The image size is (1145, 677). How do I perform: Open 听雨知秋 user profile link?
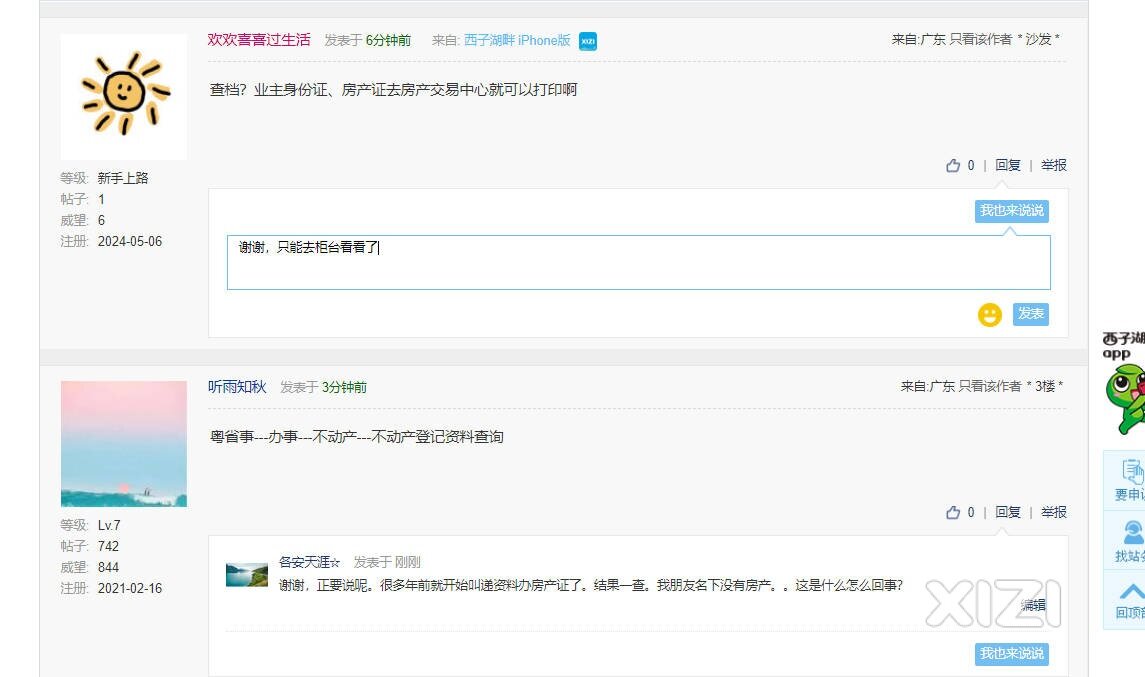point(237,387)
